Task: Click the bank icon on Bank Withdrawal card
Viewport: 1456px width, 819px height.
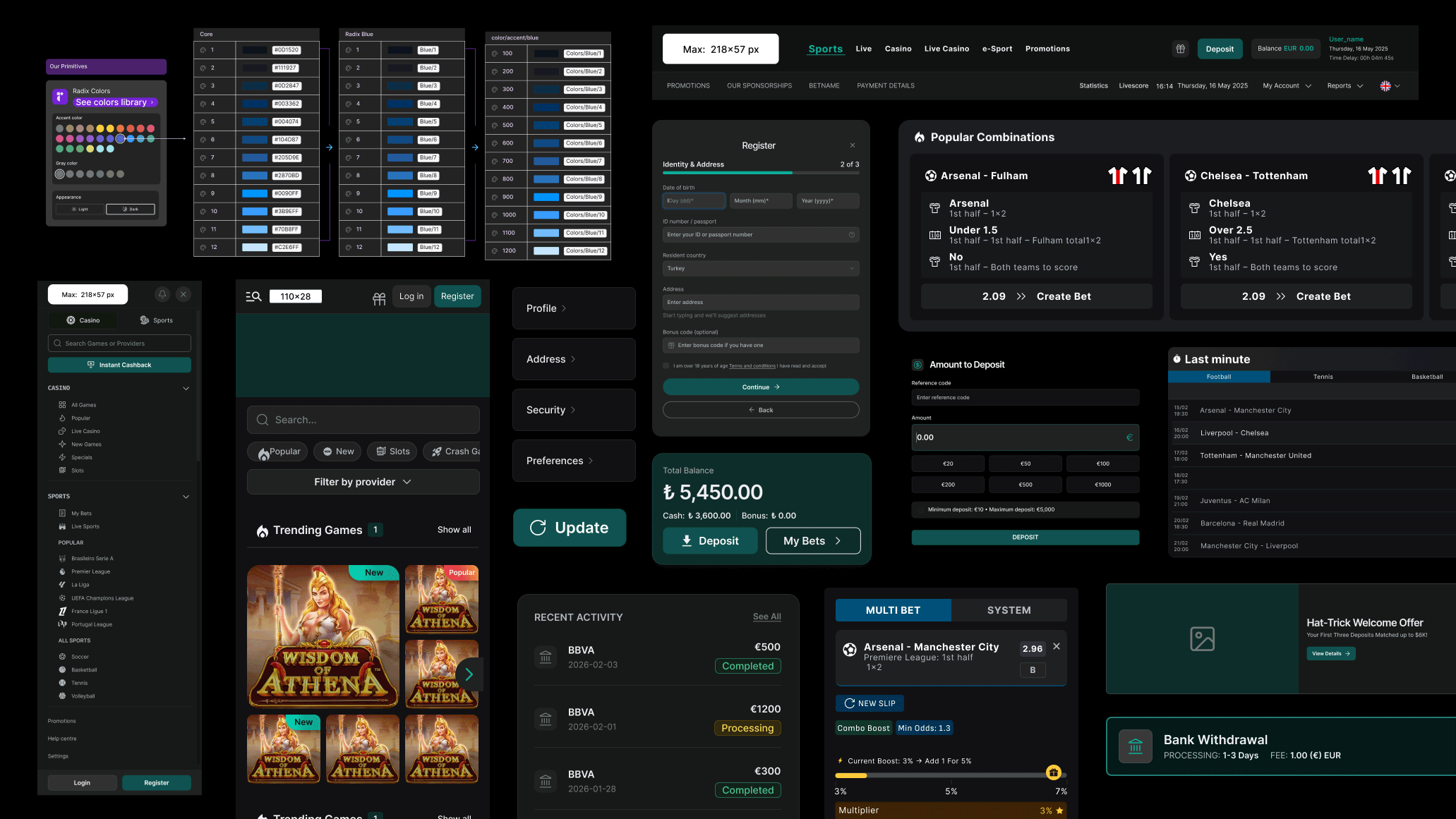Action: tap(1135, 746)
